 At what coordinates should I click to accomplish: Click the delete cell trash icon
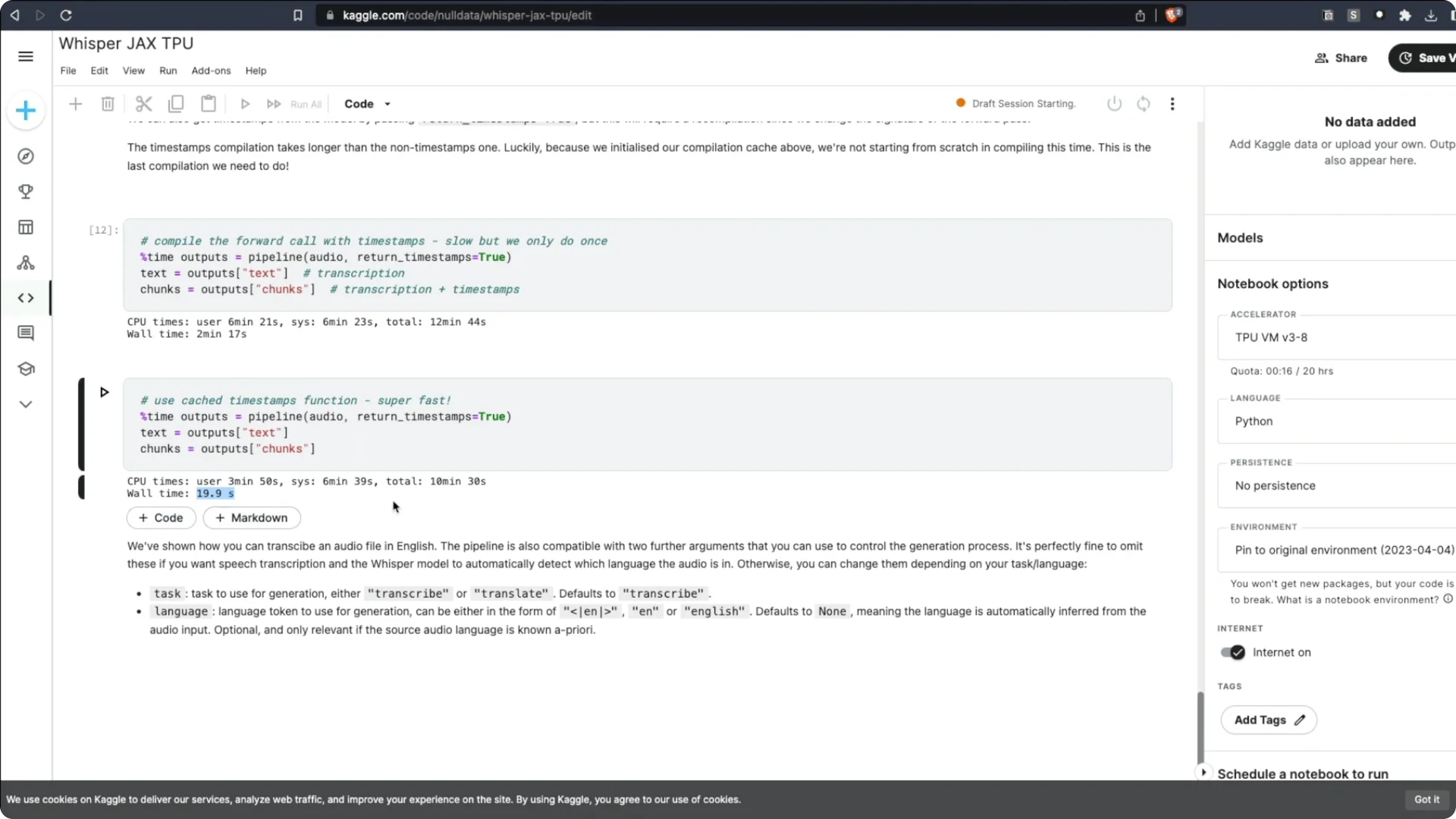point(108,104)
